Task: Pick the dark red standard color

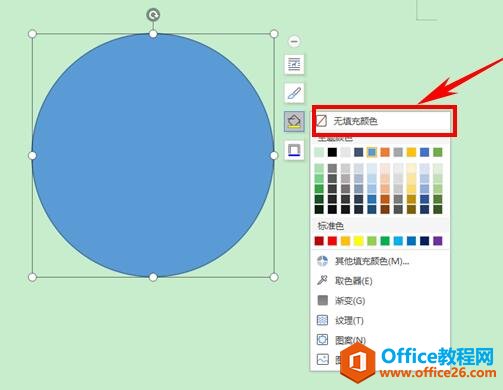Action: (319, 241)
